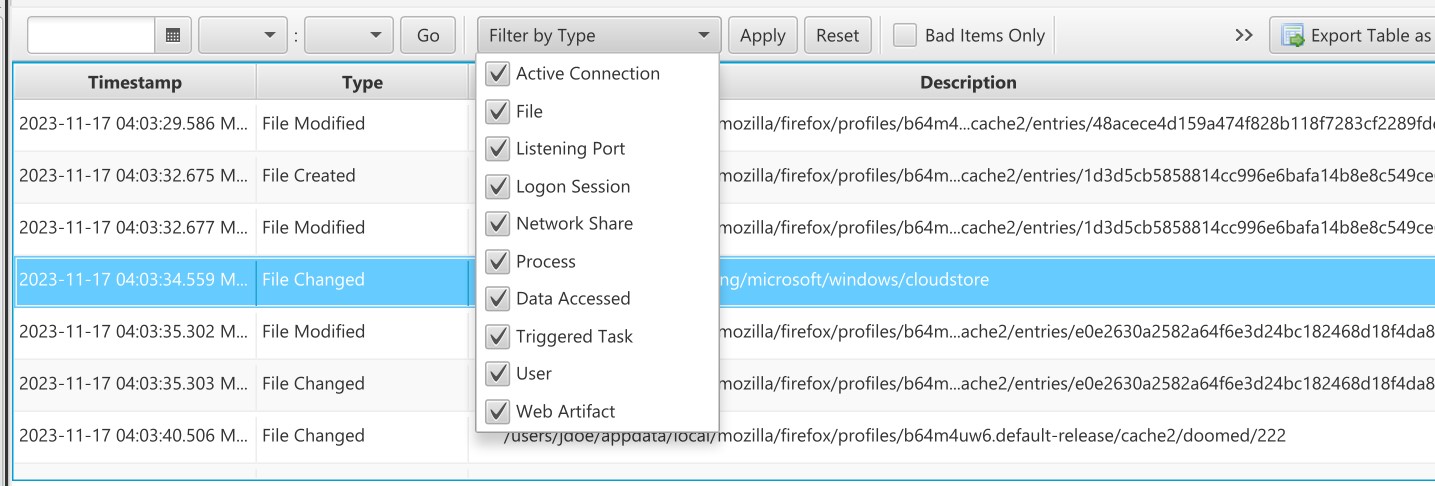Viewport: 1435px width, 486px height.
Task: Toggle the Logon Session filter checkbox
Action: [497, 186]
